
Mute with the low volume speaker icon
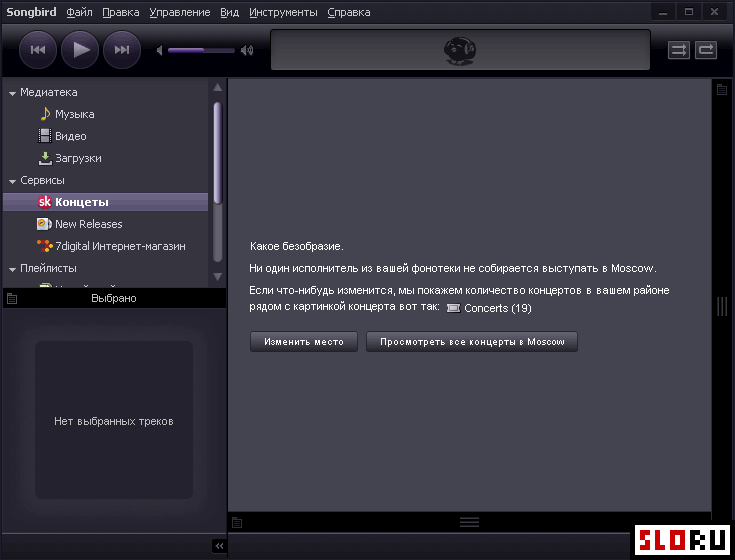click(x=160, y=50)
